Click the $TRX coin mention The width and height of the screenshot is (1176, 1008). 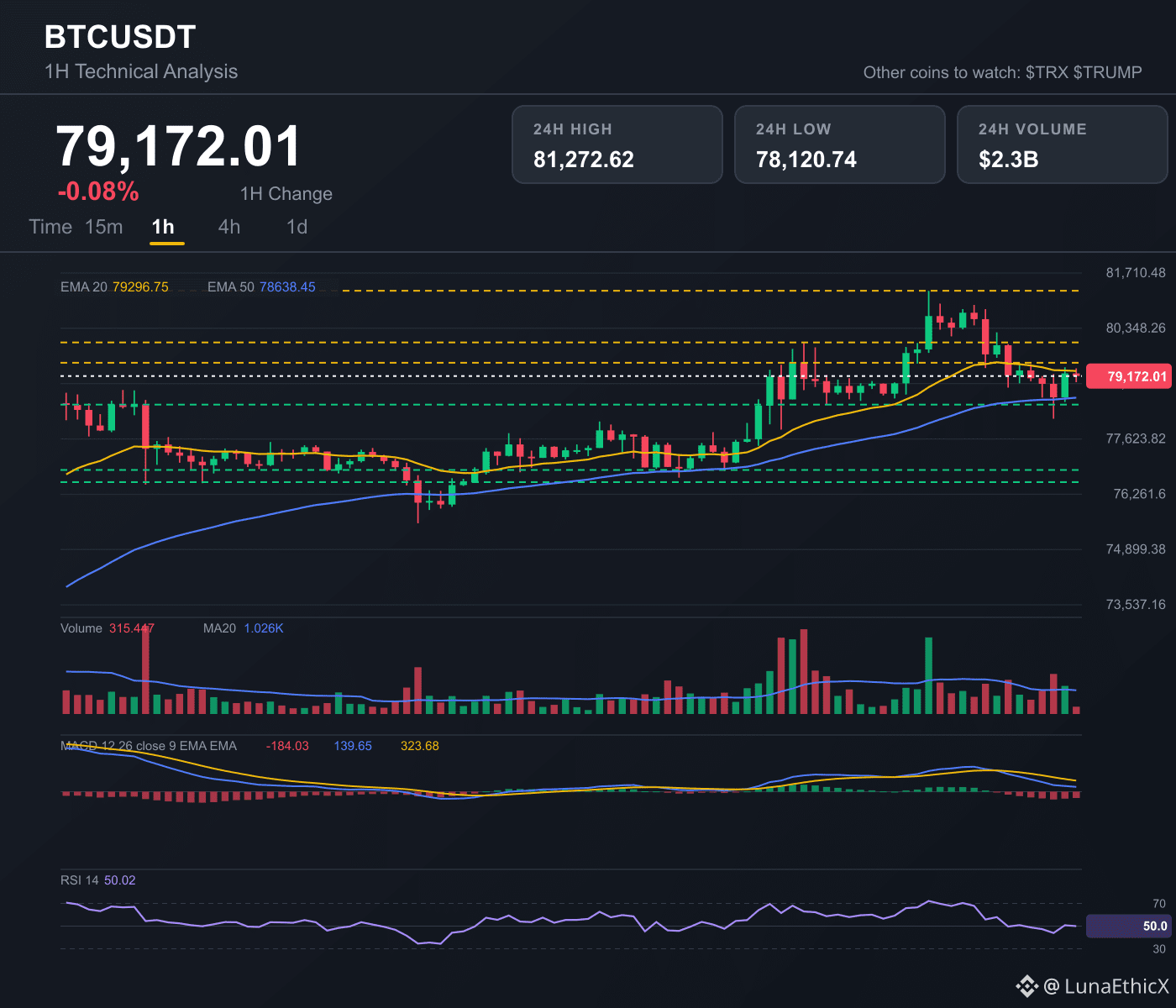tap(1047, 72)
